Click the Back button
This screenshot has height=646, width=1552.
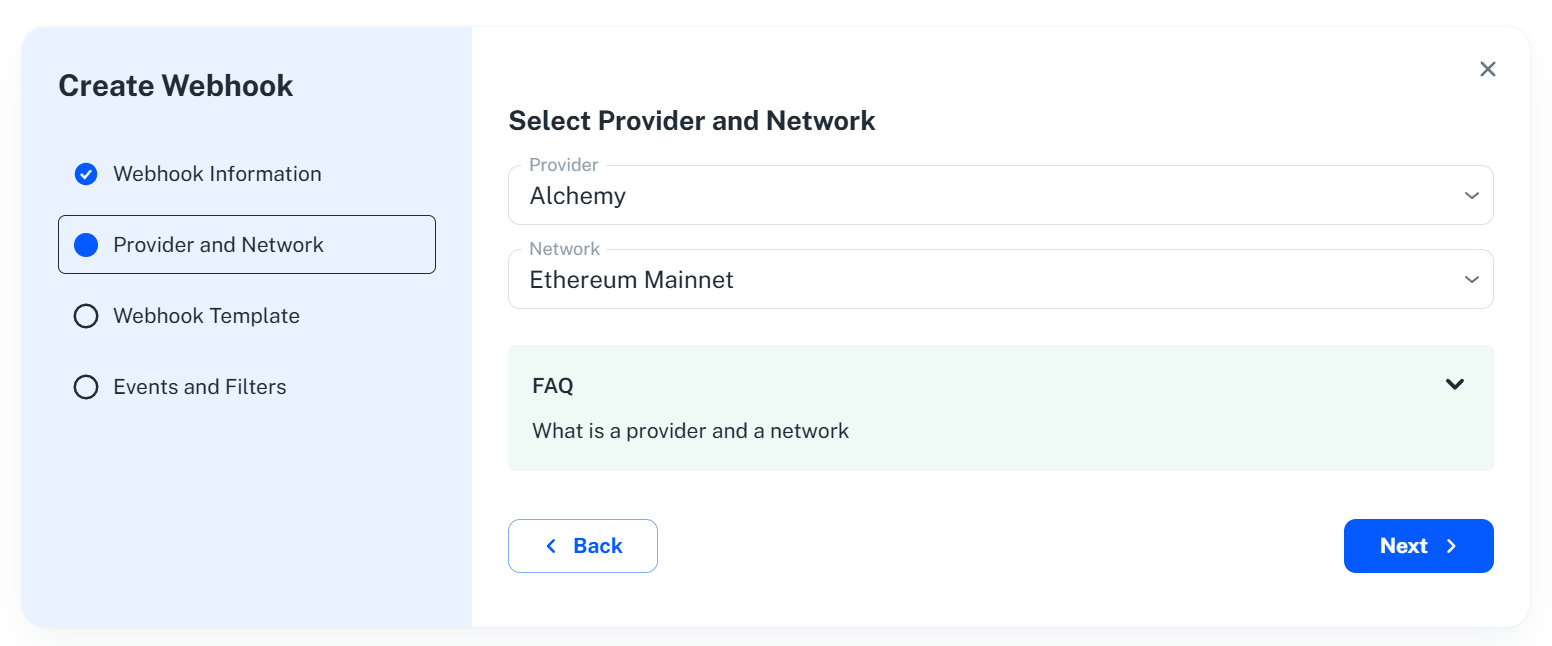tap(583, 545)
